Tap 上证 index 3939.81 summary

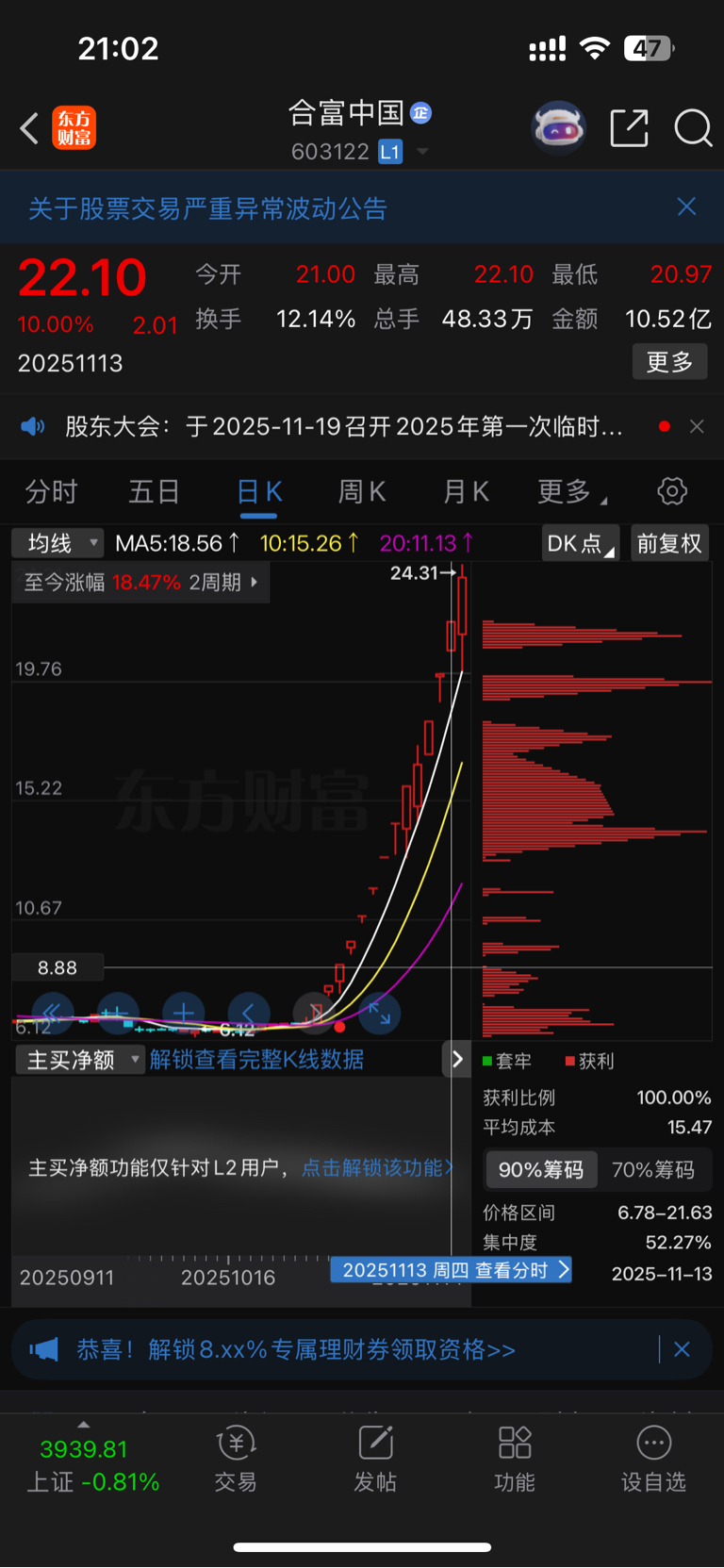pos(92,1465)
